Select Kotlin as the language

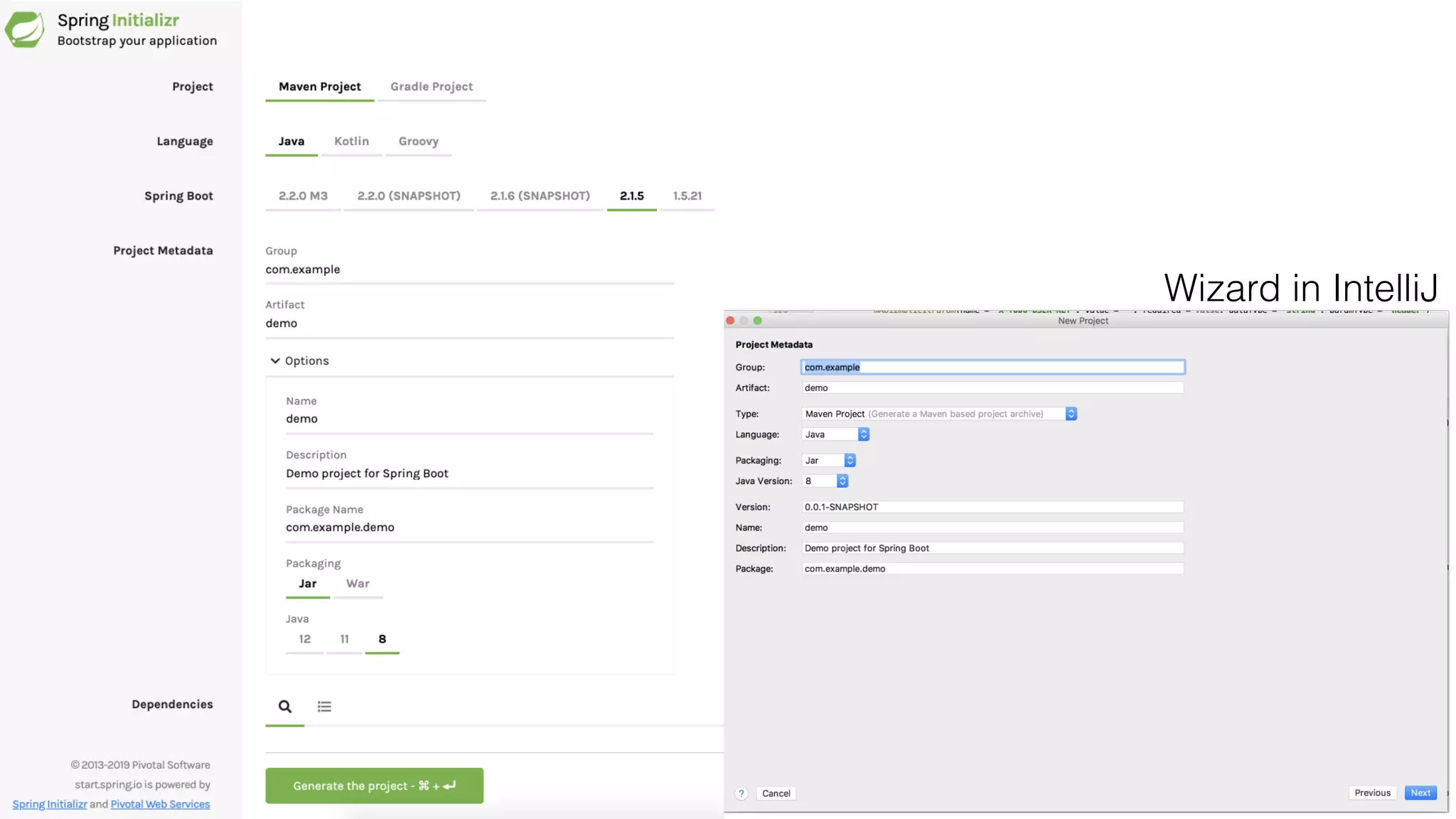click(x=351, y=141)
